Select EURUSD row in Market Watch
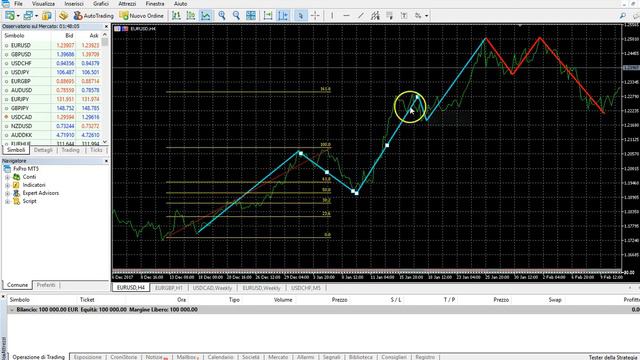 coord(51,45)
